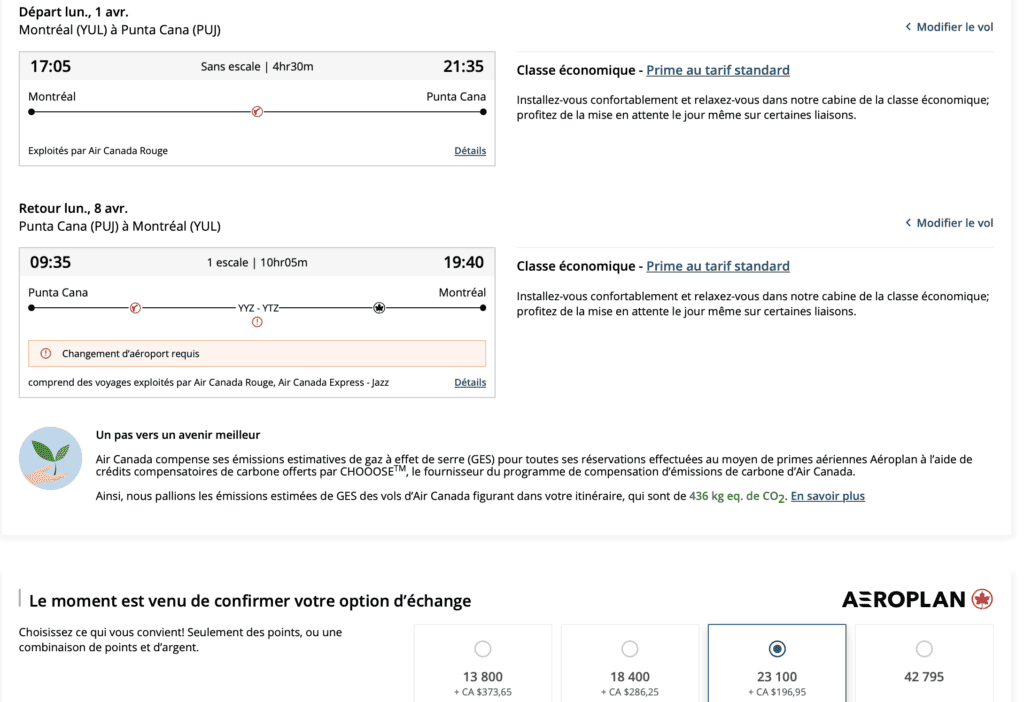1024x702 pixels.
Task: Click the Changement d'aéroport requis banner
Action: [257, 354]
